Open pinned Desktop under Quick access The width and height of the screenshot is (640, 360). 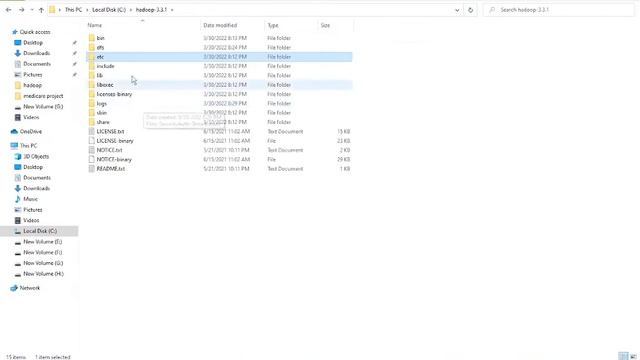[33, 42]
